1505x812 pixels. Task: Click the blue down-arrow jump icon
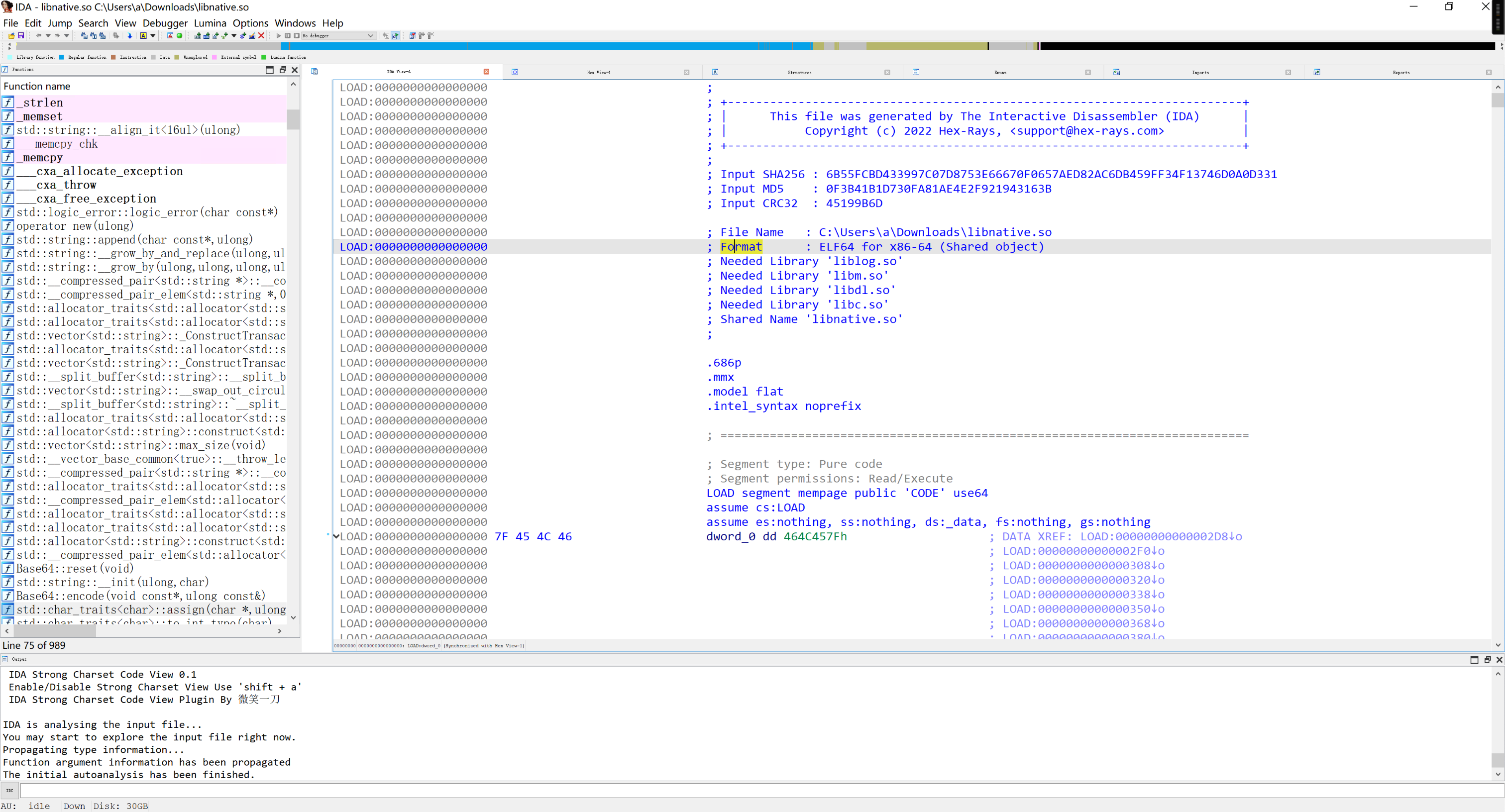pos(130,36)
